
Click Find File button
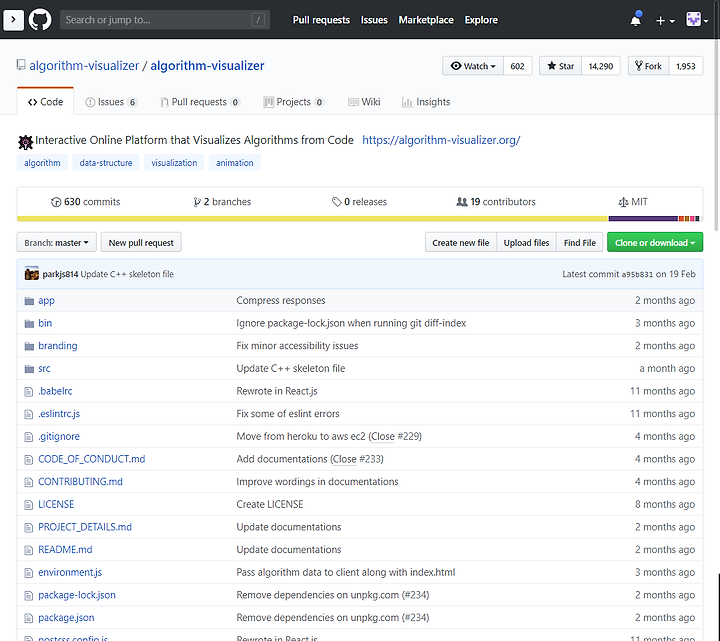tap(579, 242)
